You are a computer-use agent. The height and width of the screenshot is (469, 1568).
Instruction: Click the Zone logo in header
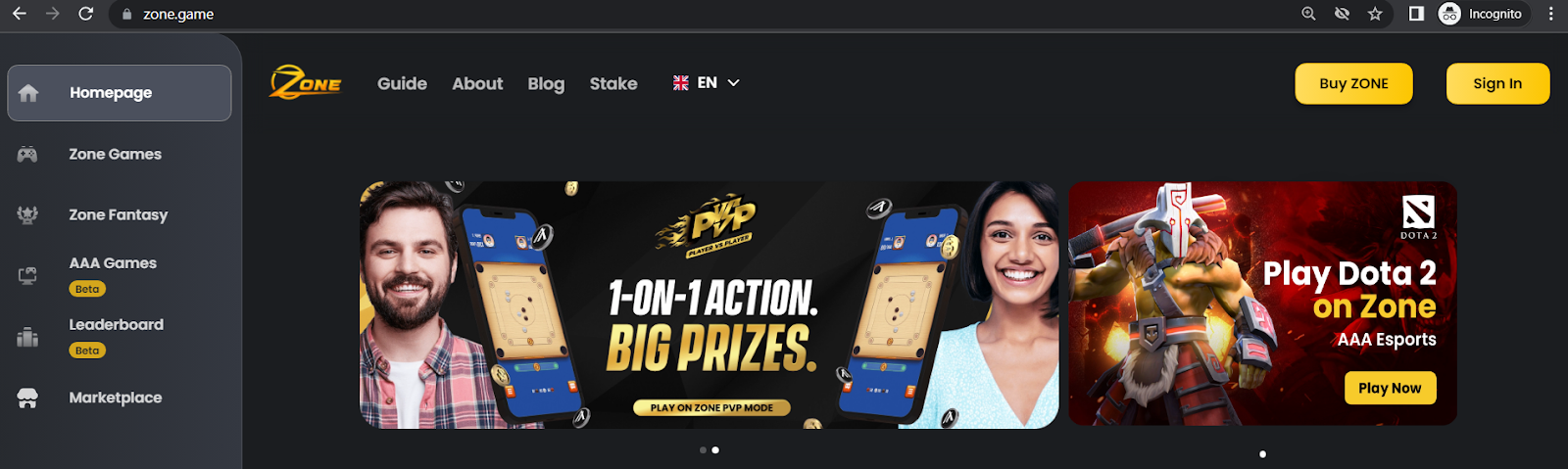(x=306, y=82)
